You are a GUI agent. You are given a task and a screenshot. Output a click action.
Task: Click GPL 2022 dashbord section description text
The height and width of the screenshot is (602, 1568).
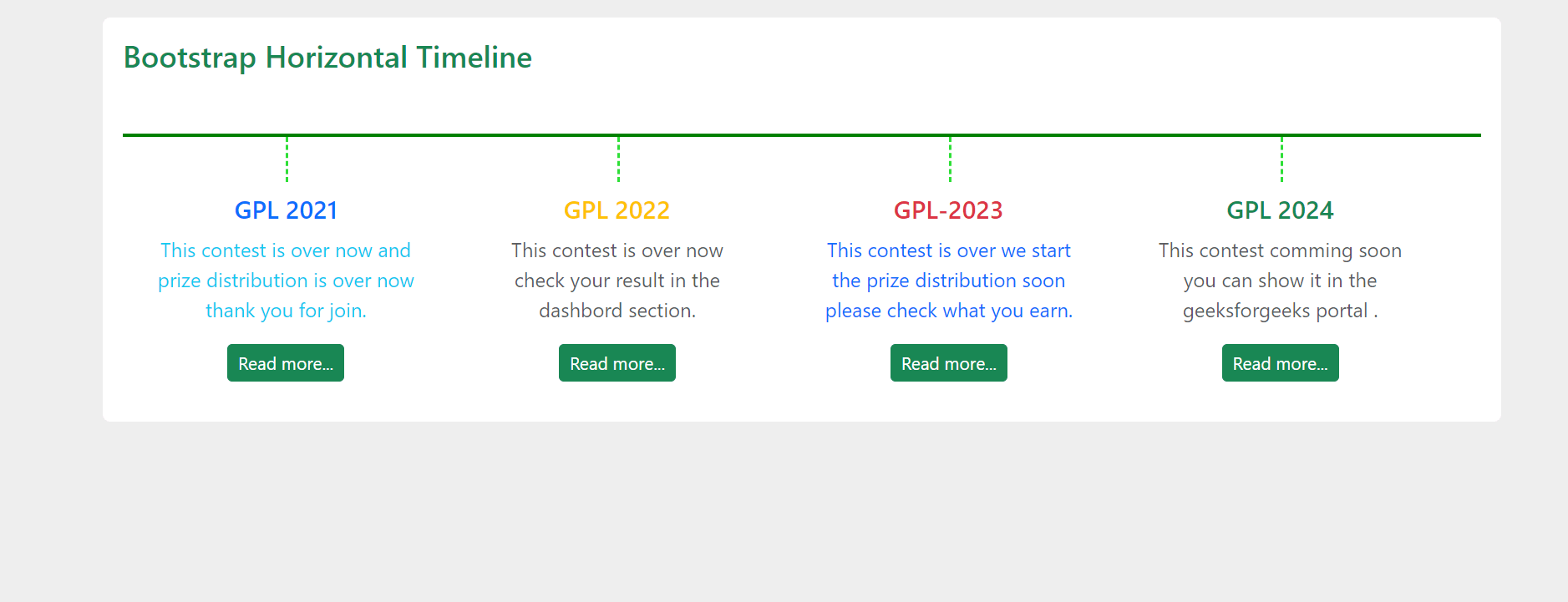pyautogui.click(x=617, y=281)
